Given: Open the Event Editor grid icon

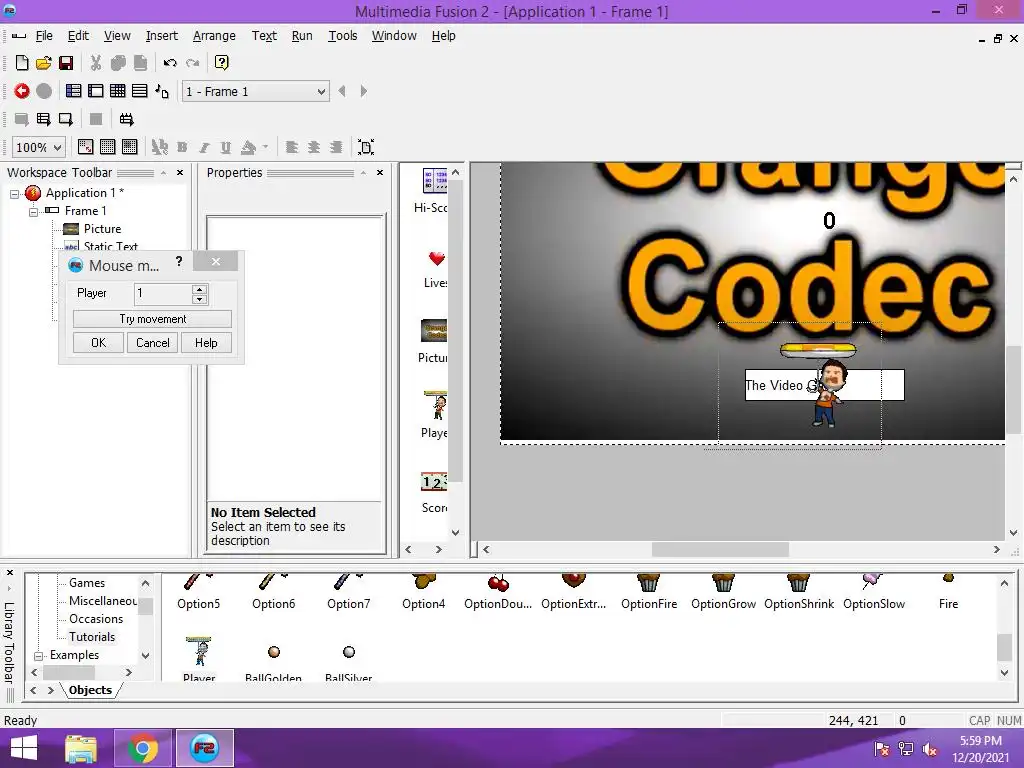Looking at the screenshot, I should [118, 91].
